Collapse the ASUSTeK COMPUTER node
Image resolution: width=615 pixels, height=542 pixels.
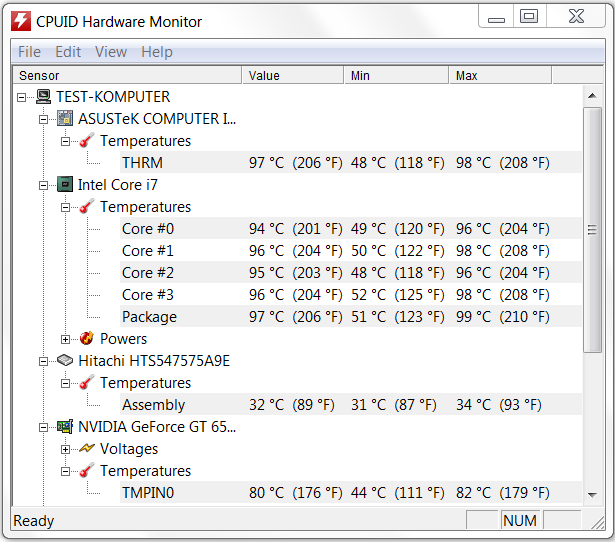pos(44,119)
